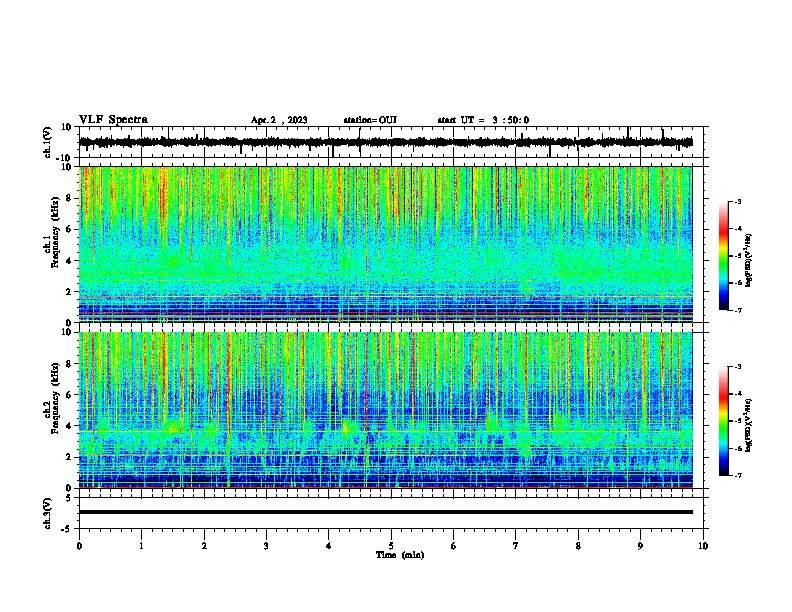792x612 pixels.
Task: Click time axis tick label "2"
Action: tap(204, 546)
